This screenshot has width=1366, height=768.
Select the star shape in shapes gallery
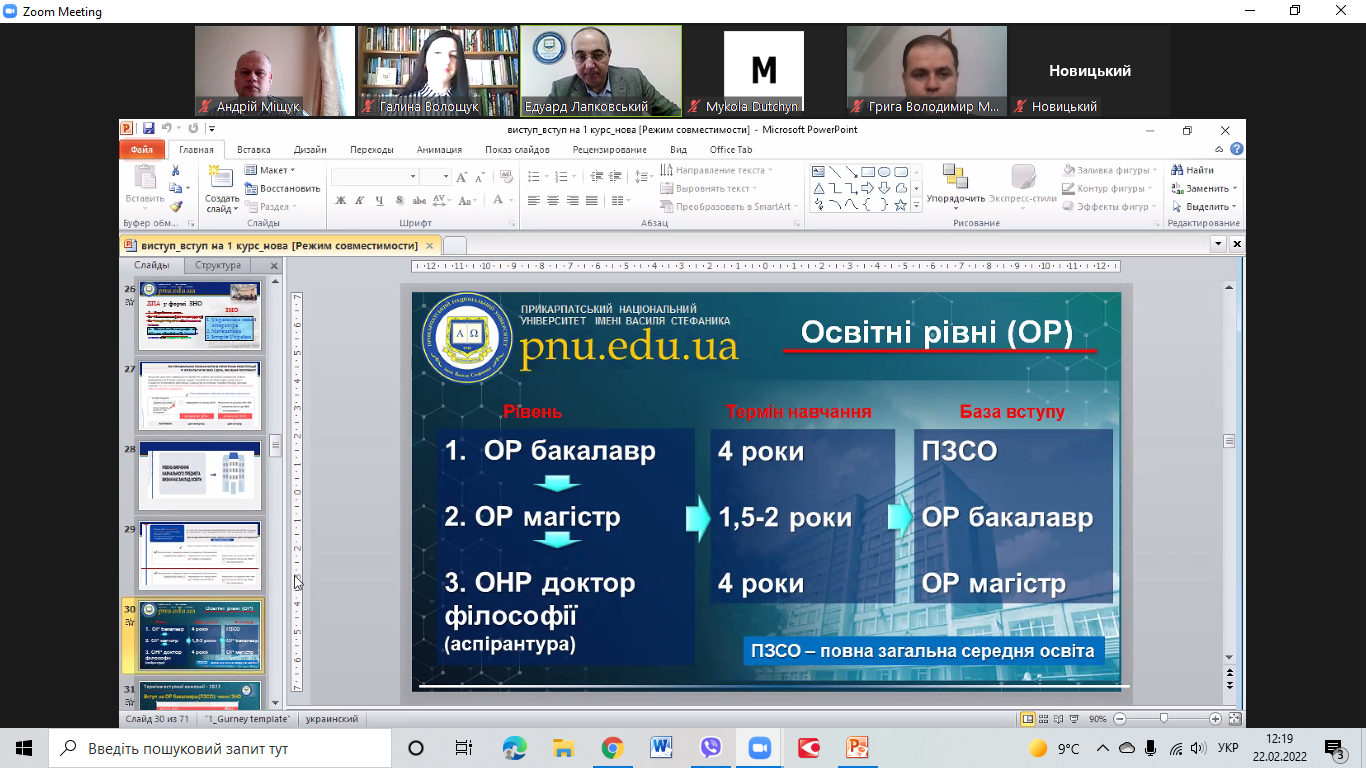coord(901,205)
